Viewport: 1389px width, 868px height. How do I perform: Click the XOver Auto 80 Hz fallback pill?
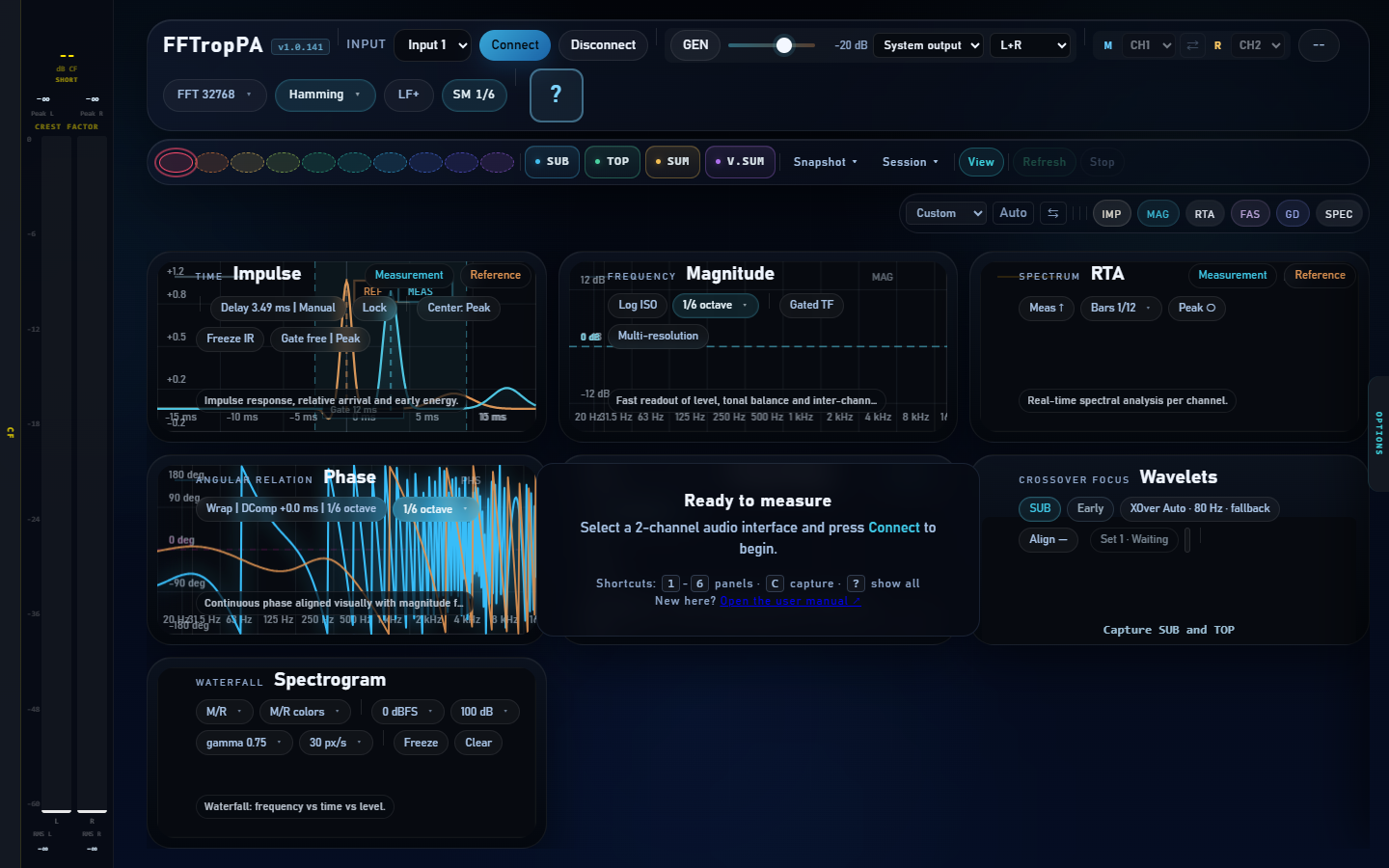point(1200,508)
